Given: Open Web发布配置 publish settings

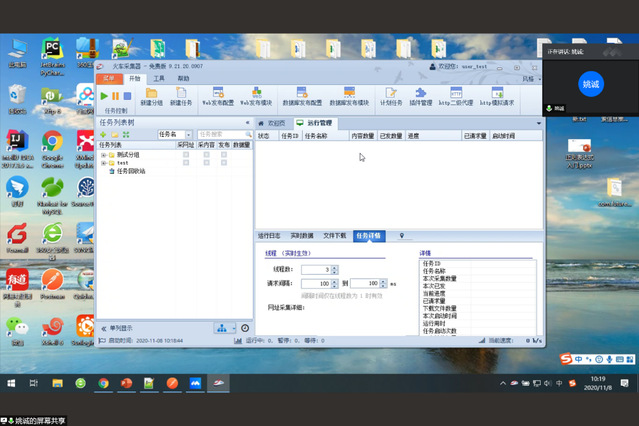Looking at the screenshot, I should 218,96.
